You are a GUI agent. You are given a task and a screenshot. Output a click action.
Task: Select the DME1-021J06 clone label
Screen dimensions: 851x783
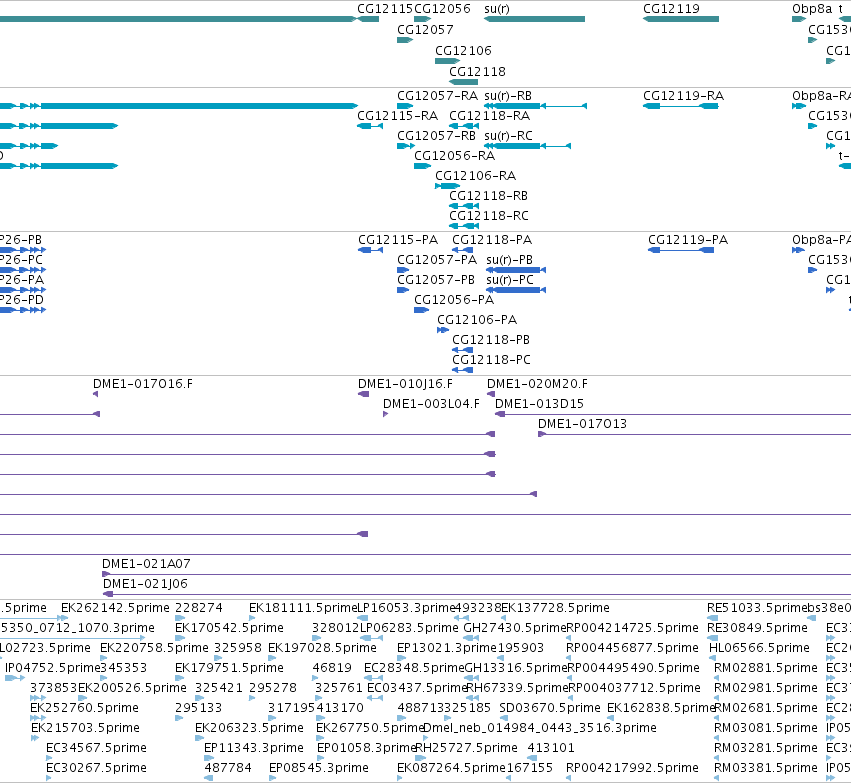coord(145,584)
